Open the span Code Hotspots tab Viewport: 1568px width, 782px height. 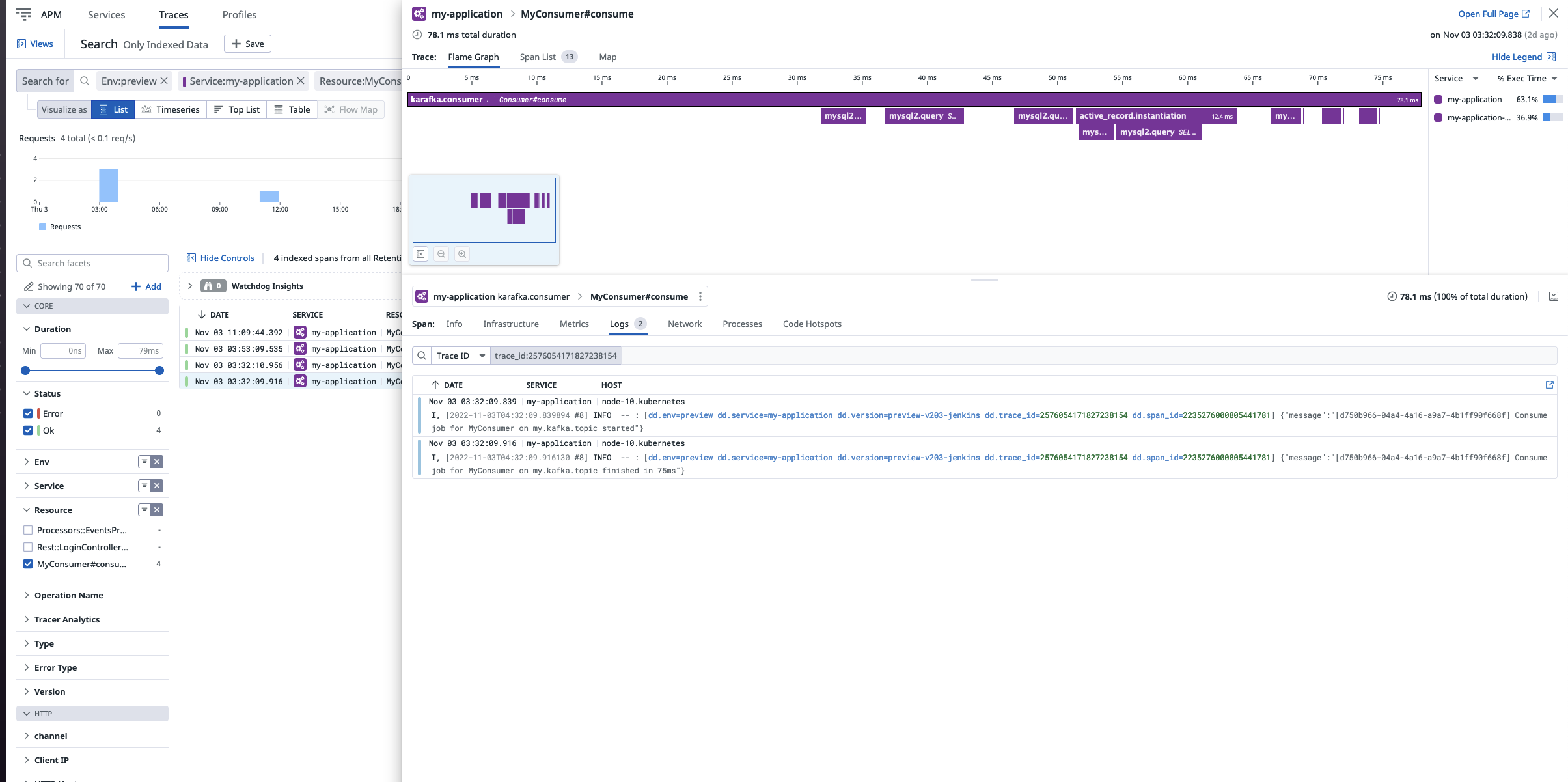[812, 324]
